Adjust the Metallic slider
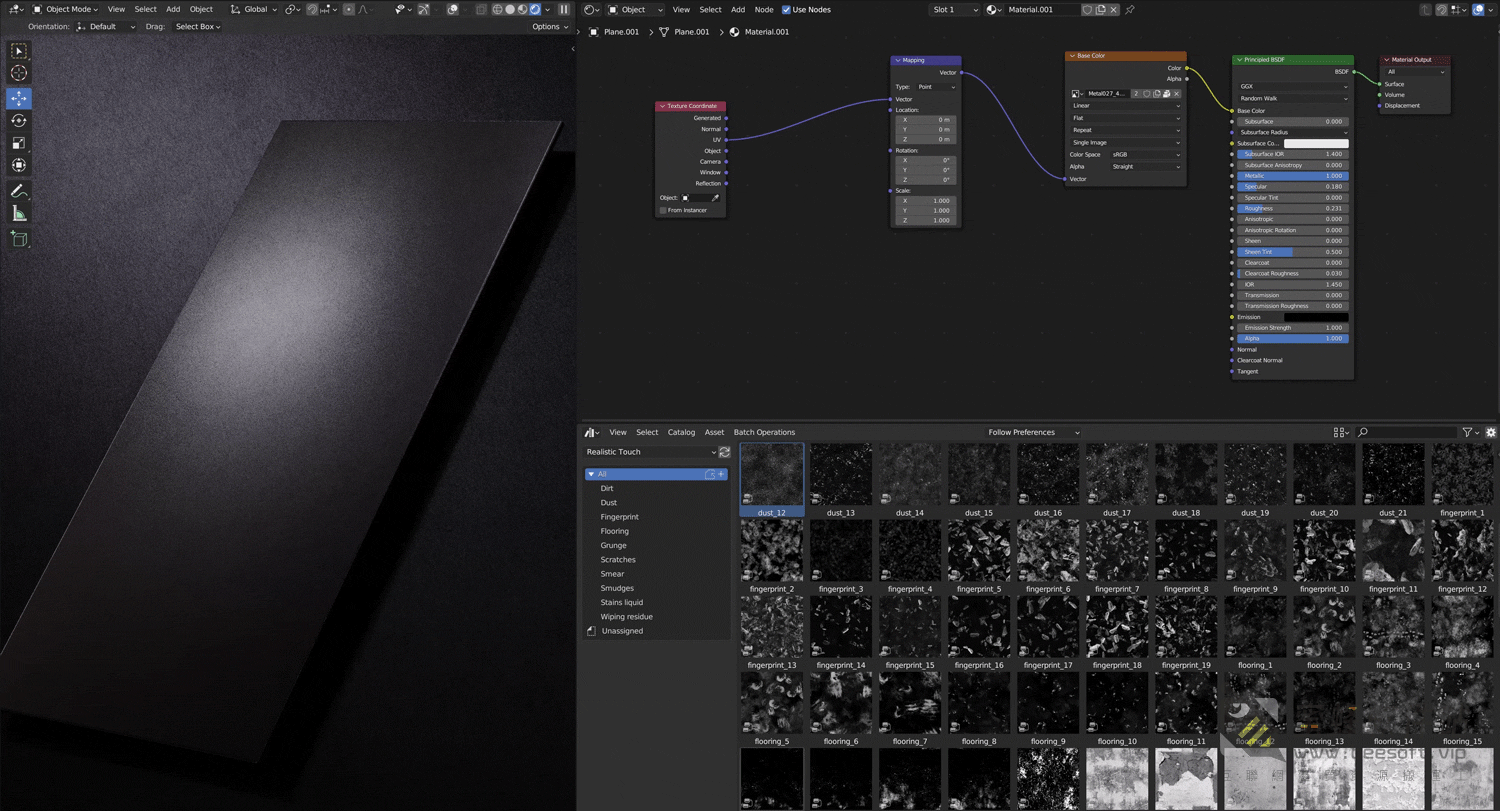 pyautogui.click(x=1293, y=176)
